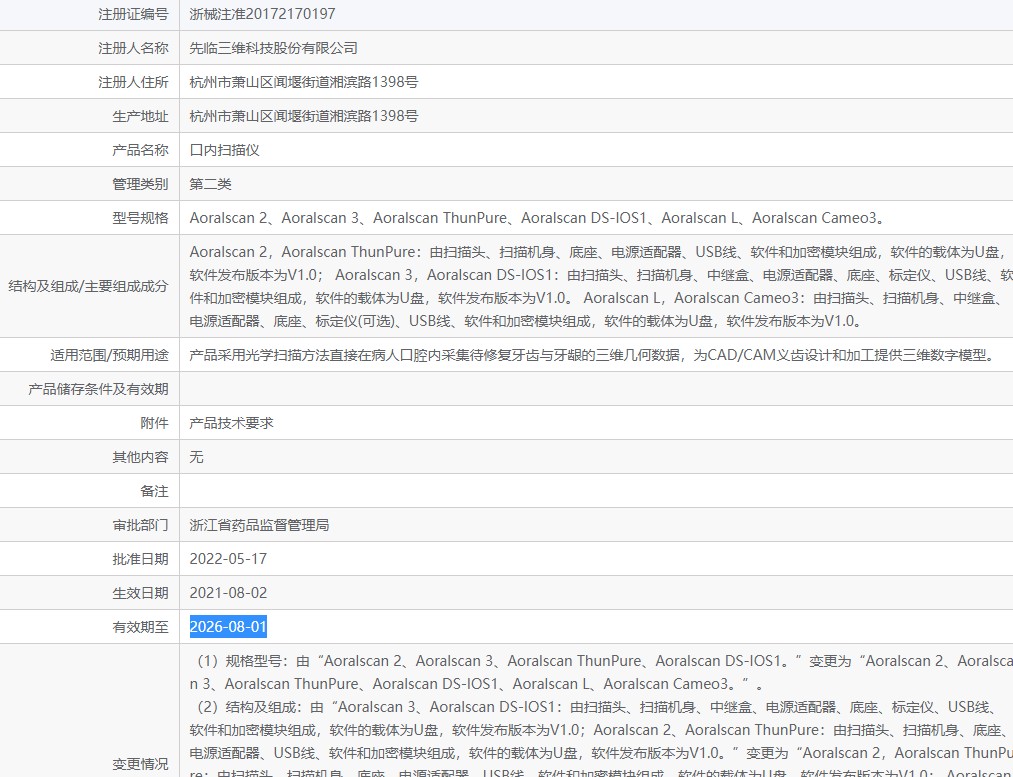Click the 产品储存条件及有效期 label
Screen dimensions: 1013x777
(x=98, y=389)
